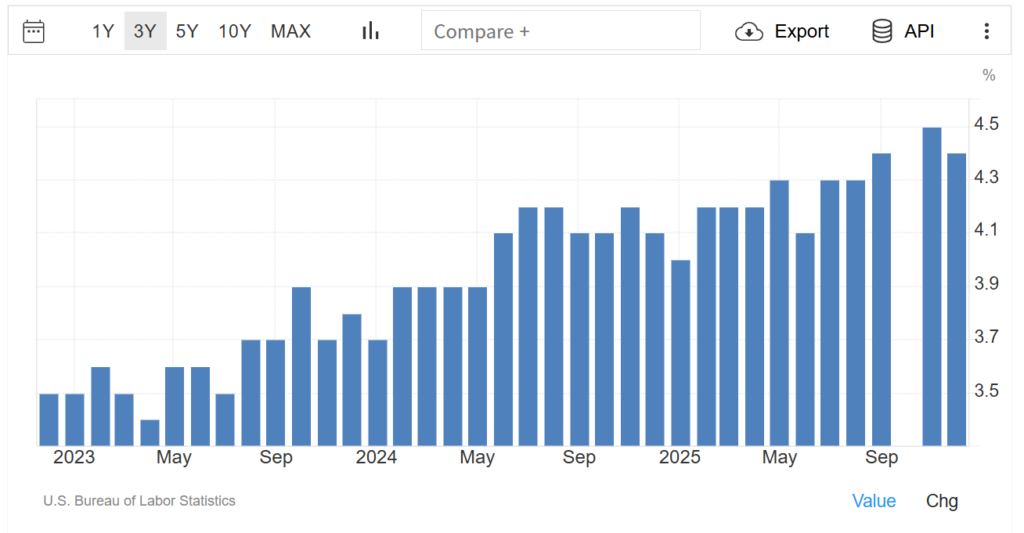Click the API database icon
This screenshot has width=1024, height=533.
pyautogui.click(x=882, y=32)
